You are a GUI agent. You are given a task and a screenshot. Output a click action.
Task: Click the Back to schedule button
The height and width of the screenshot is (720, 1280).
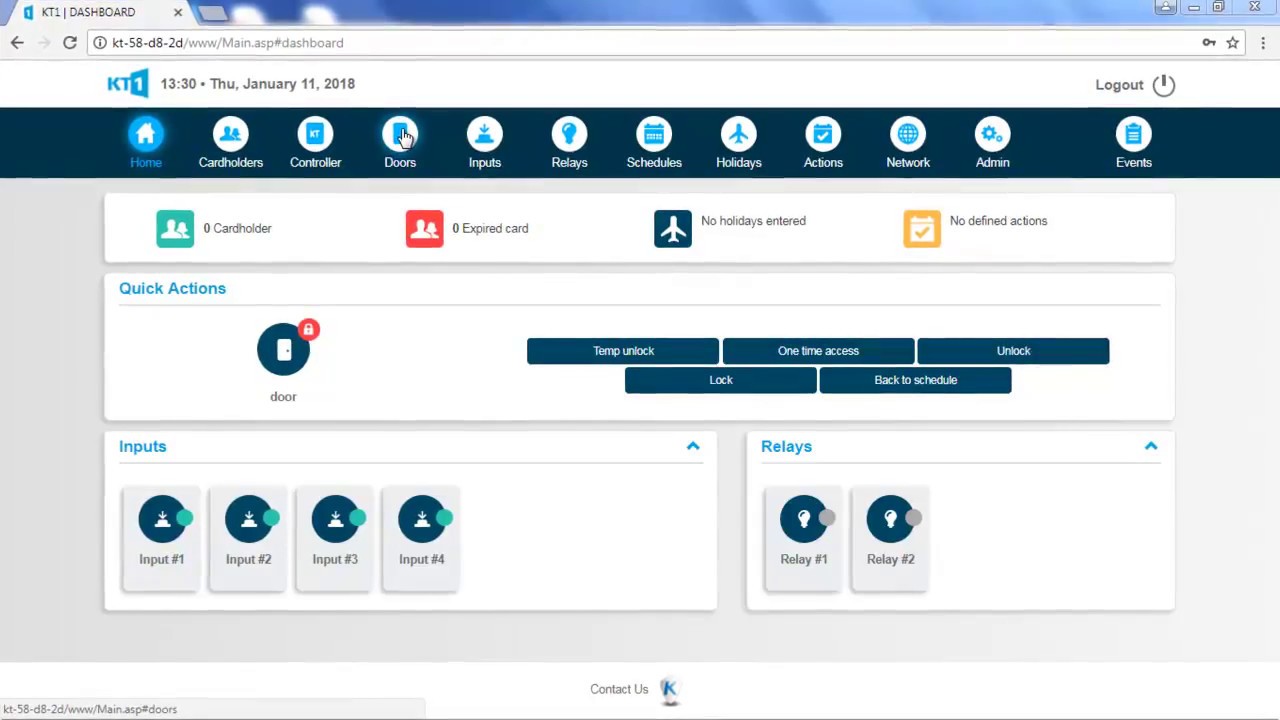click(x=915, y=380)
